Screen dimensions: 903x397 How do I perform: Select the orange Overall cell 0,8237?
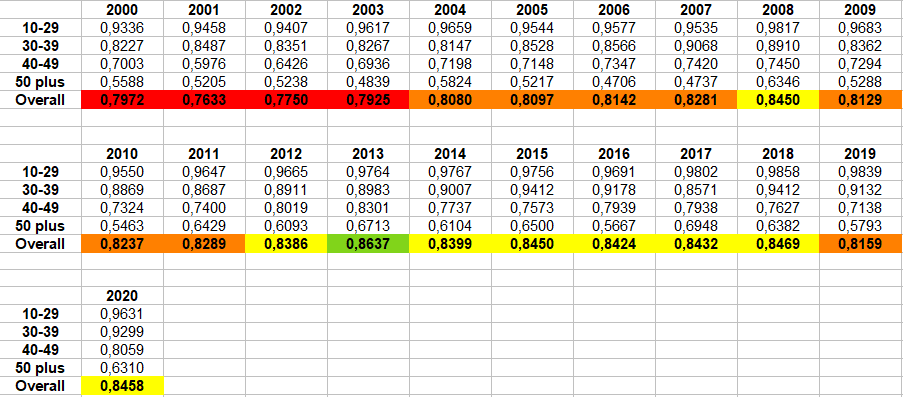(x=122, y=244)
